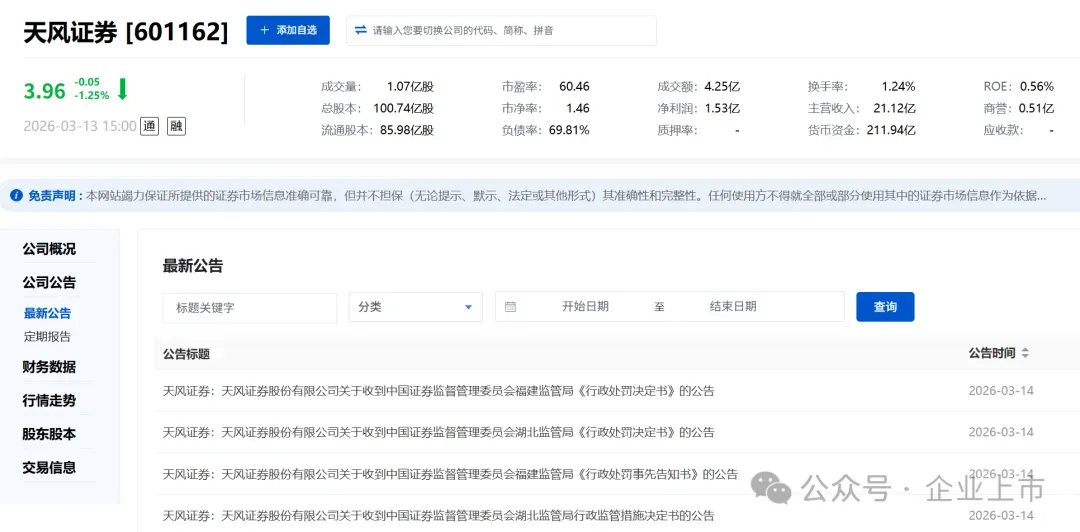
Task: Focus the 标题关键字 input field
Action: point(250,307)
